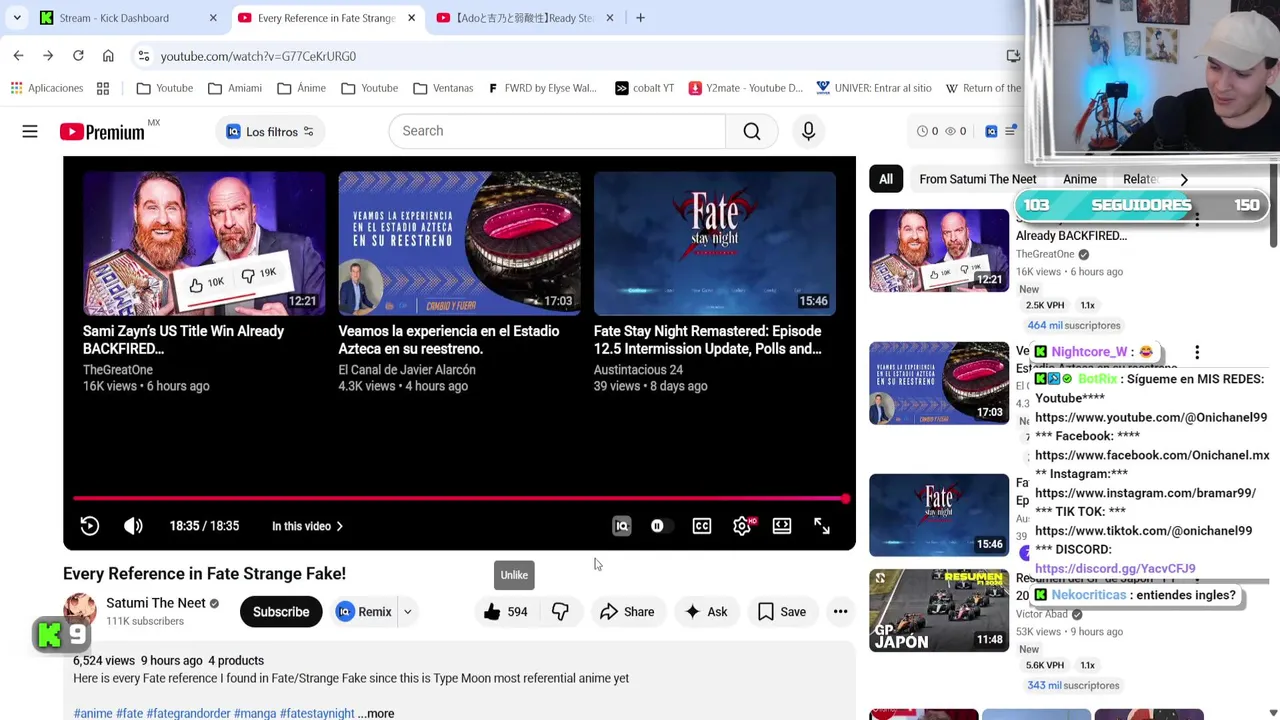Open Y2mate Youtube Downloader bookmark

point(745,88)
